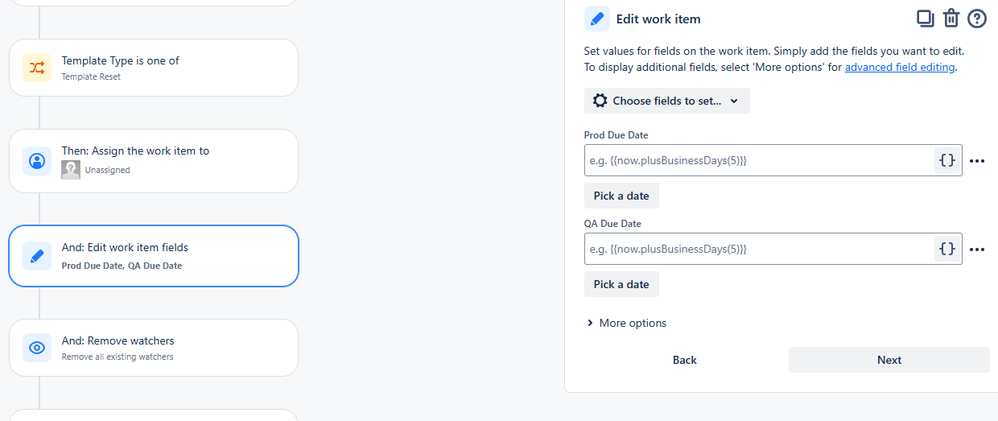Click the gear icon in Choose fields
The width and height of the screenshot is (998, 421).
tap(600, 101)
